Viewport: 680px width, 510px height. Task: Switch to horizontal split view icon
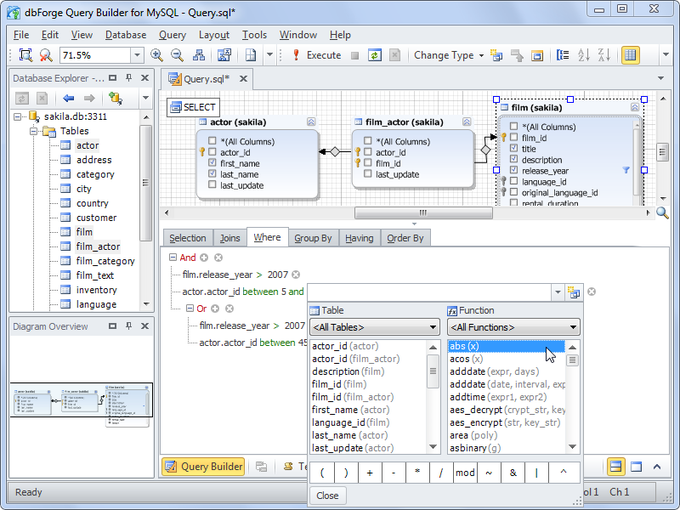[x=616, y=467]
